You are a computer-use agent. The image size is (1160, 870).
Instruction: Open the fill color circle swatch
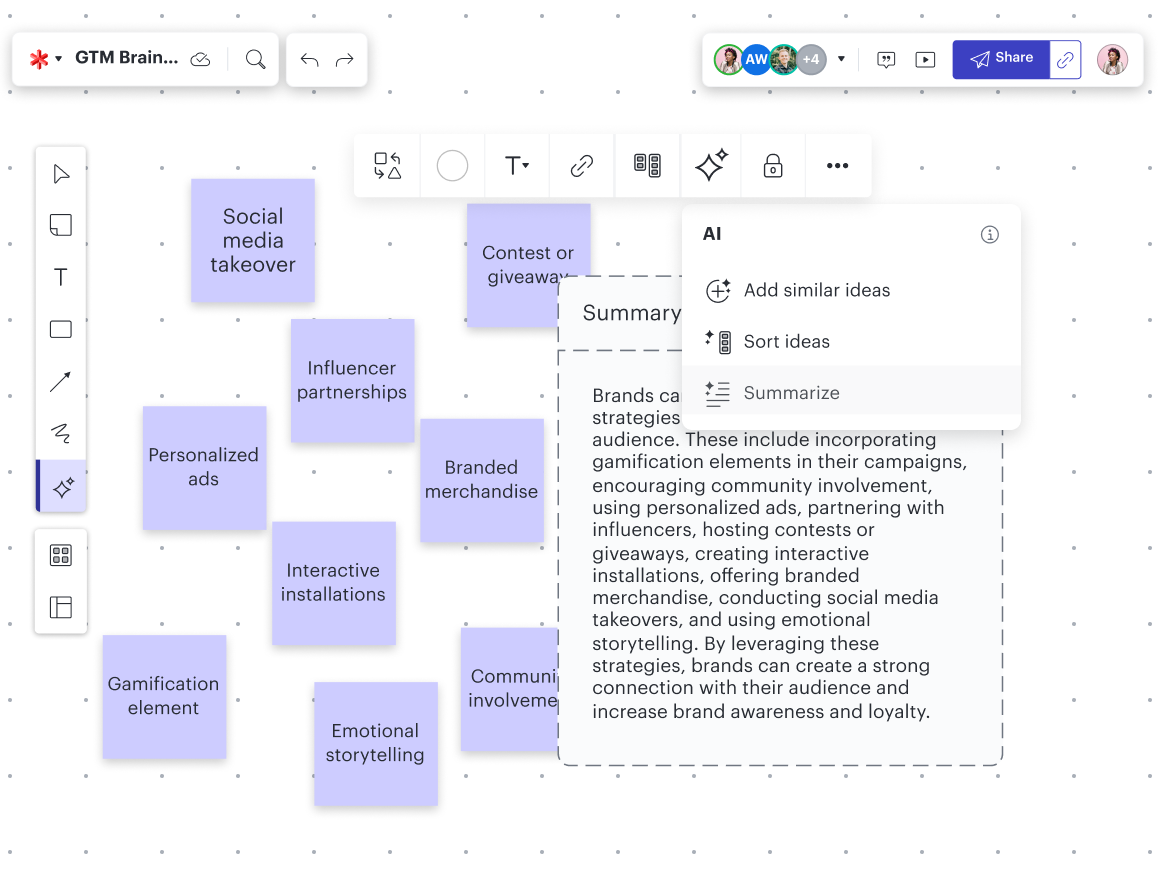point(452,165)
